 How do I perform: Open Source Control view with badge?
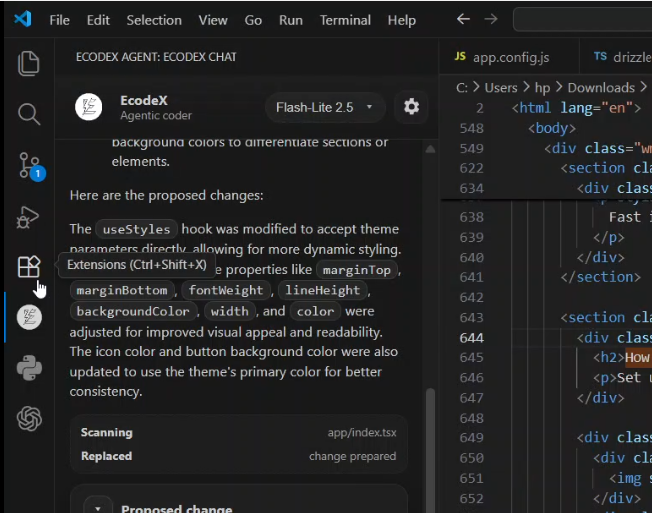(31, 166)
